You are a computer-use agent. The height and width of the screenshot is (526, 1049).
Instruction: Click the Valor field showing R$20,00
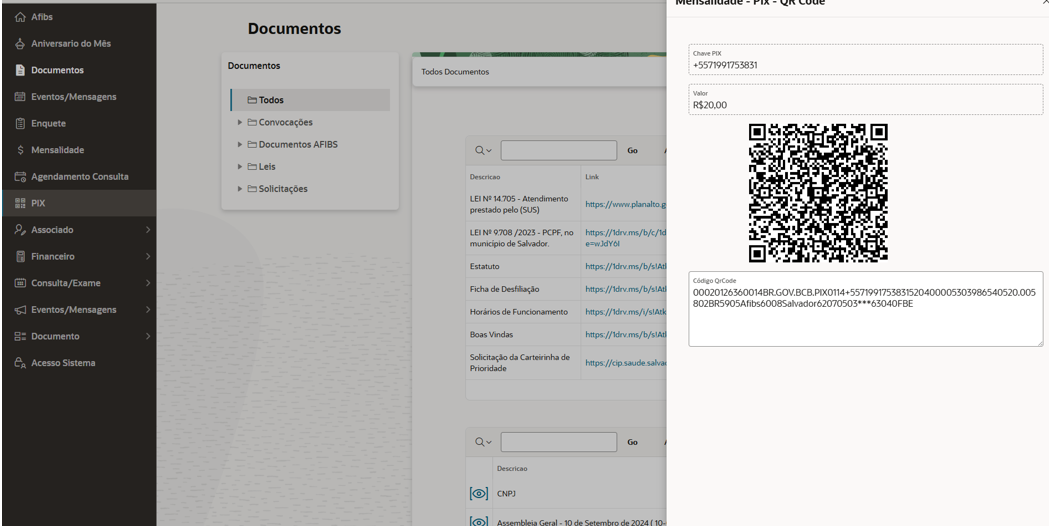pos(866,100)
